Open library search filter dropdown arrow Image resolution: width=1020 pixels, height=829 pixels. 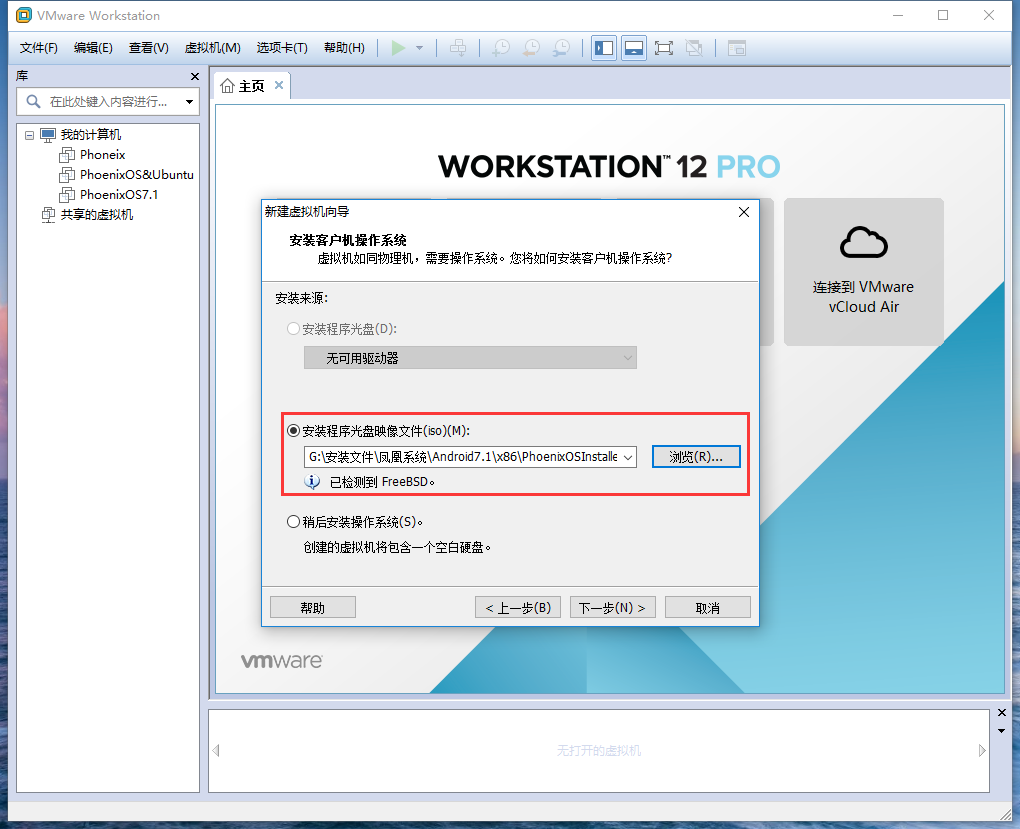click(x=189, y=102)
